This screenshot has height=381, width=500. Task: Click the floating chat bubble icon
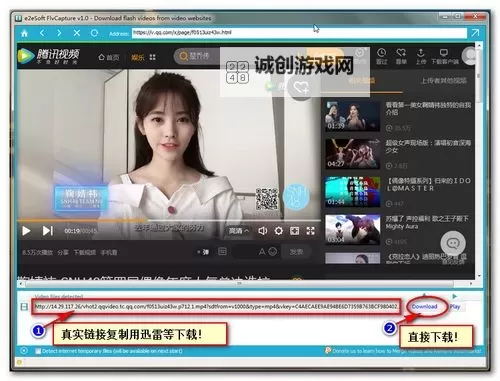click(x=453, y=243)
